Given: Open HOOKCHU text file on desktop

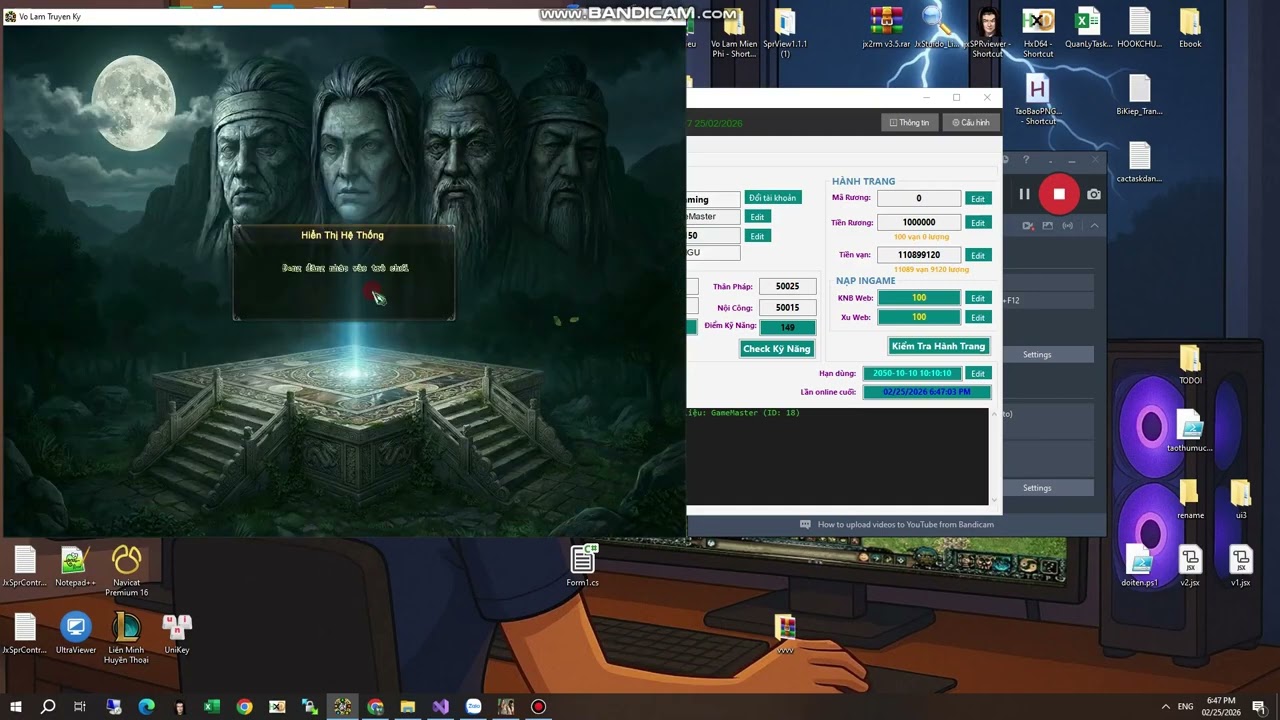Looking at the screenshot, I should click(1139, 29).
